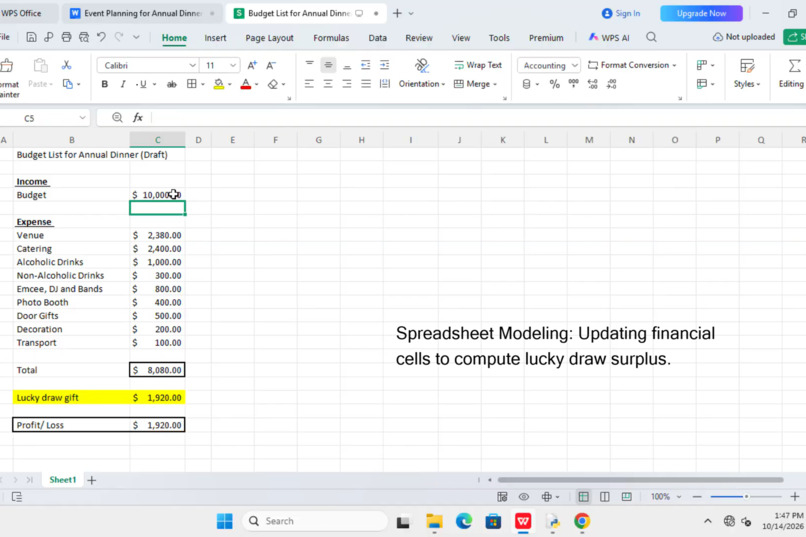
Task: Open WPS AI
Action: click(x=609, y=38)
